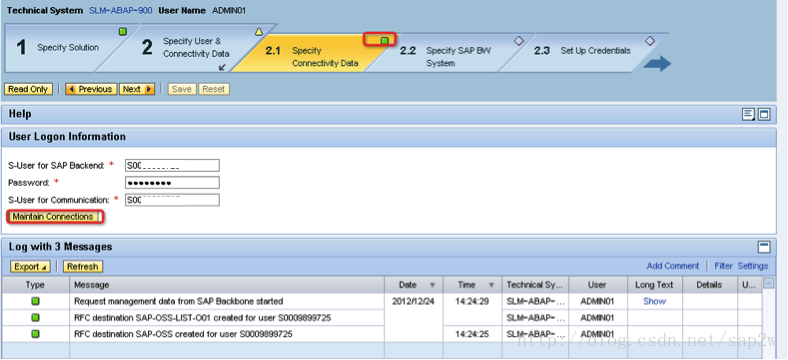Click the blue roadmap forward arrow
This screenshot has height=360, width=788.
pos(658,64)
